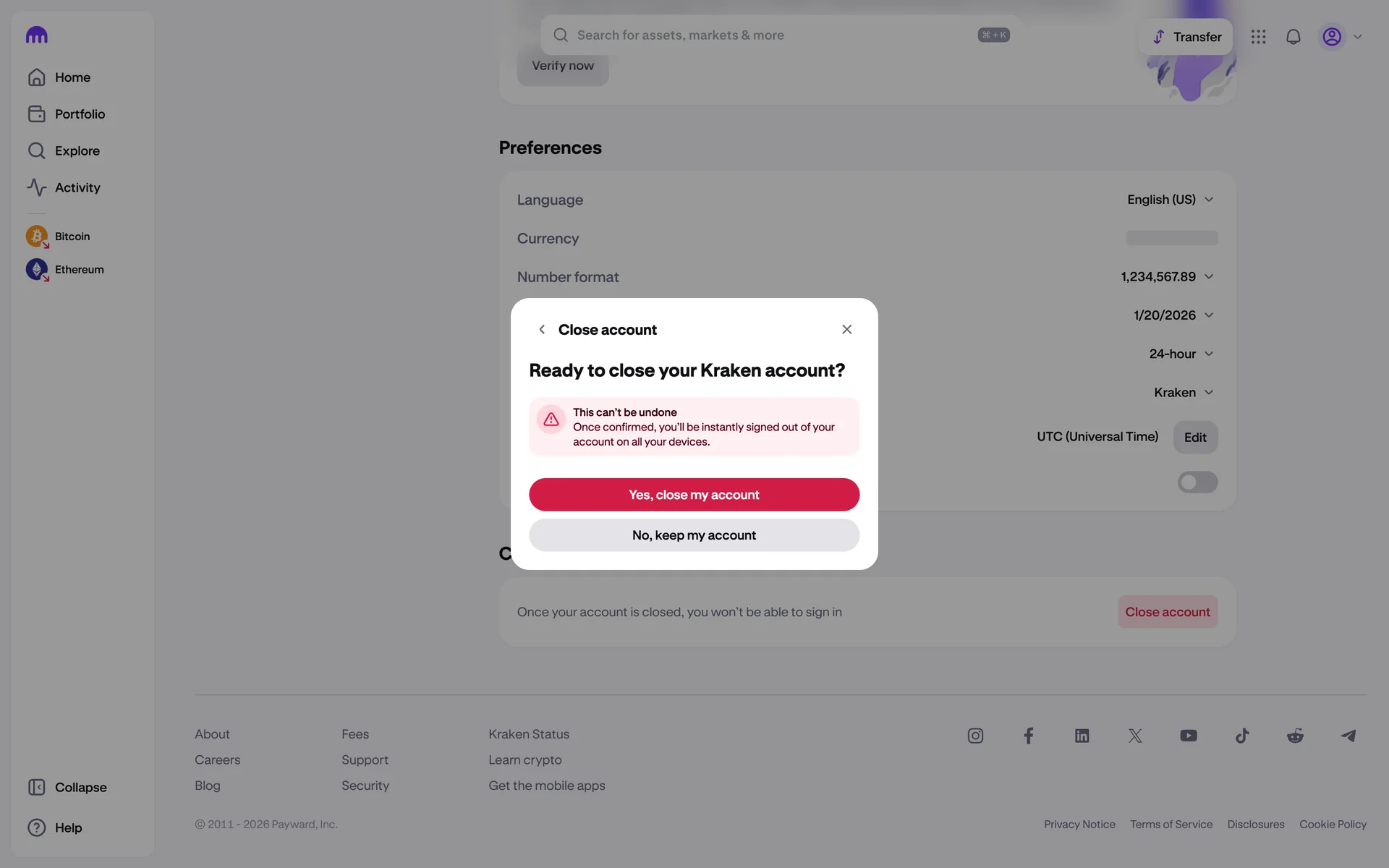Viewport: 1389px width, 868px height.
Task: Go back using the modal's back arrow
Action: click(542, 330)
